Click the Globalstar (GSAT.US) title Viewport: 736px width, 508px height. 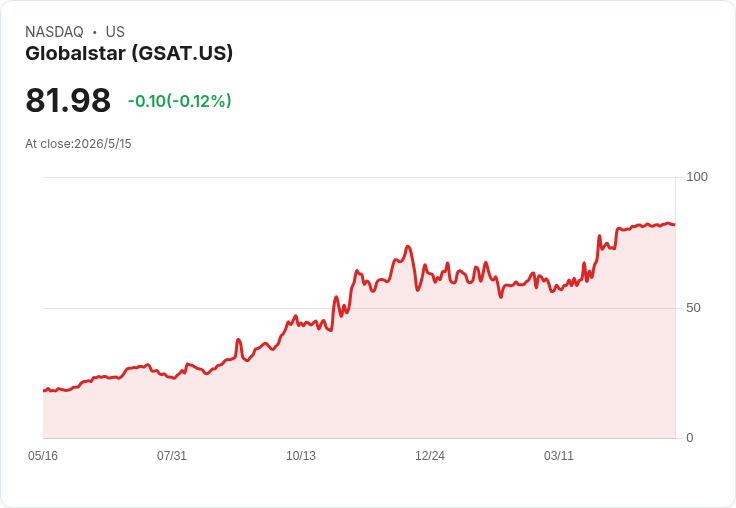tap(129, 54)
